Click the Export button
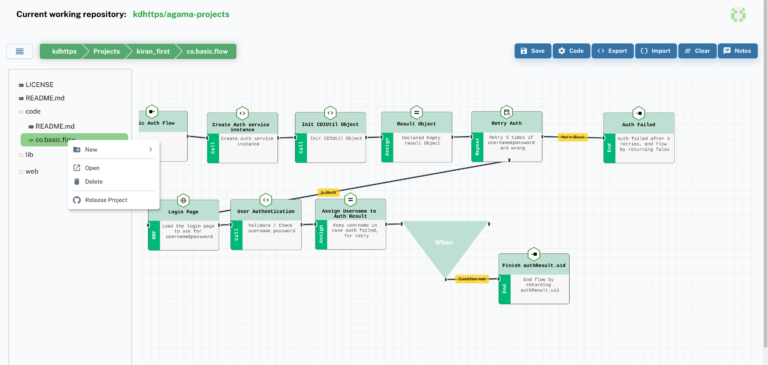768x365 pixels. (612, 51)
